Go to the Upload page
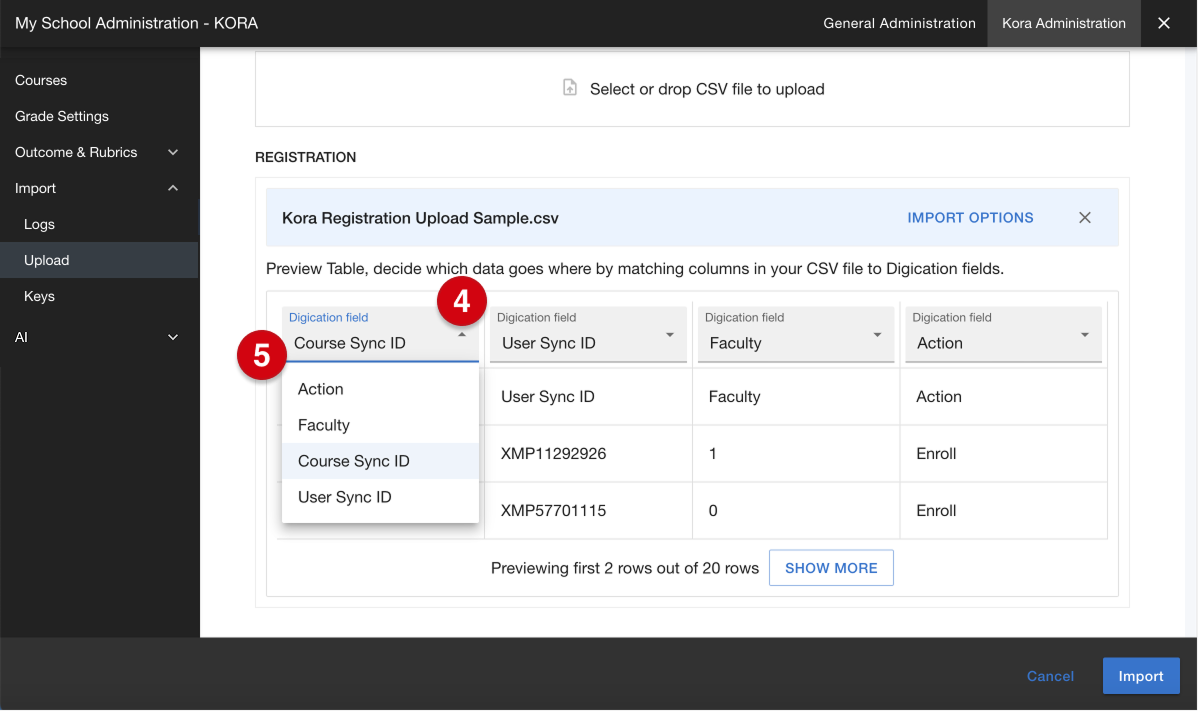The image size is (1200, 711). coord(99,260)
